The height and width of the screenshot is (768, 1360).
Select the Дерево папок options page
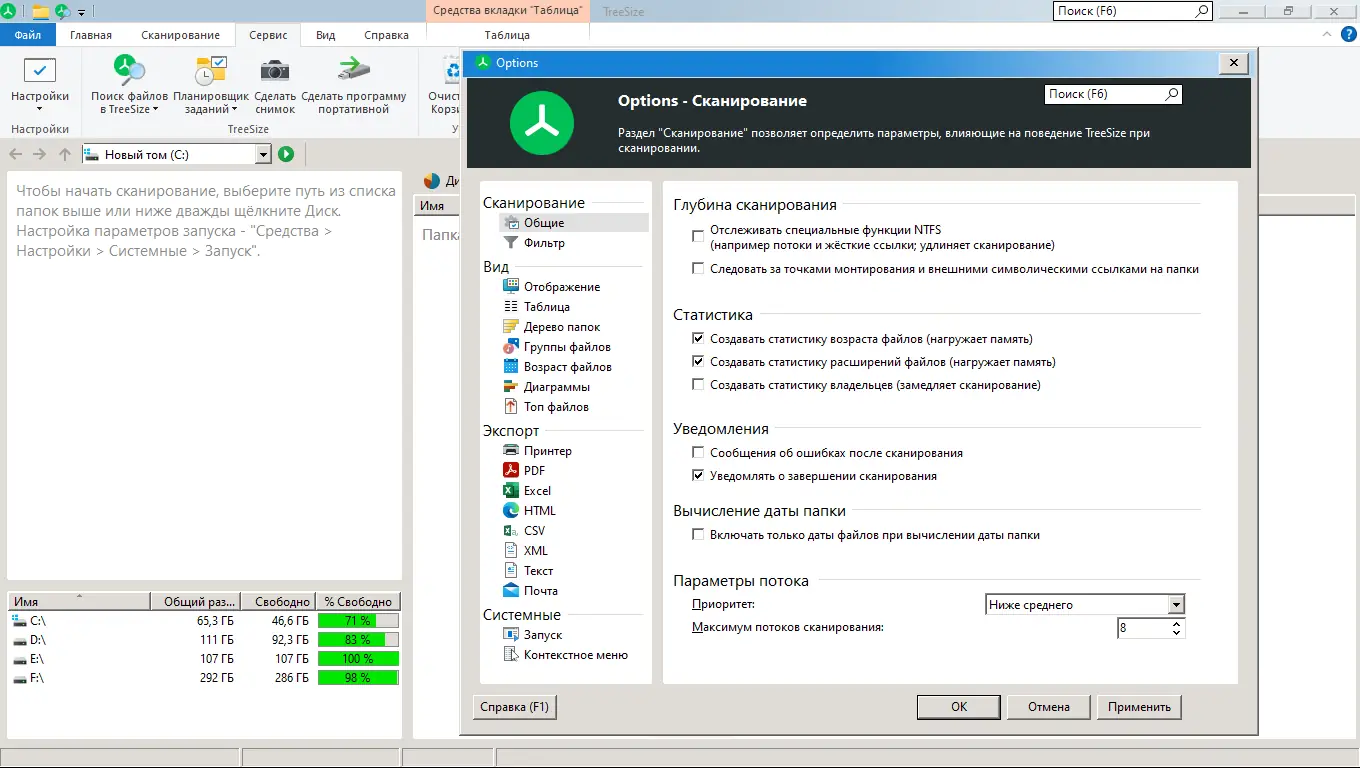click(x=562, y=327)
